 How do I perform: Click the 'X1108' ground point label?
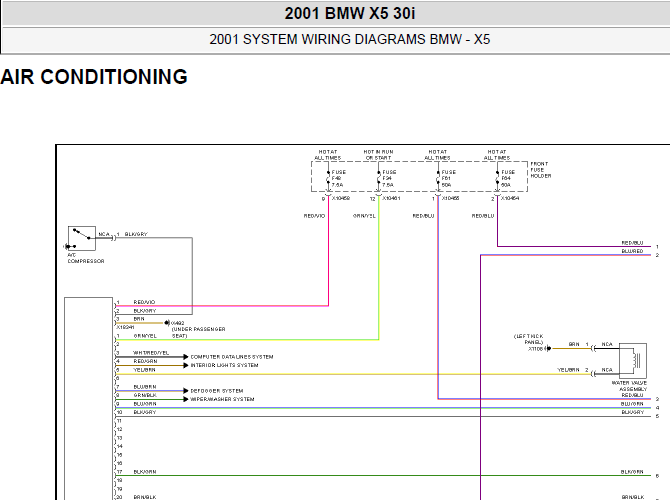[535, 349]
